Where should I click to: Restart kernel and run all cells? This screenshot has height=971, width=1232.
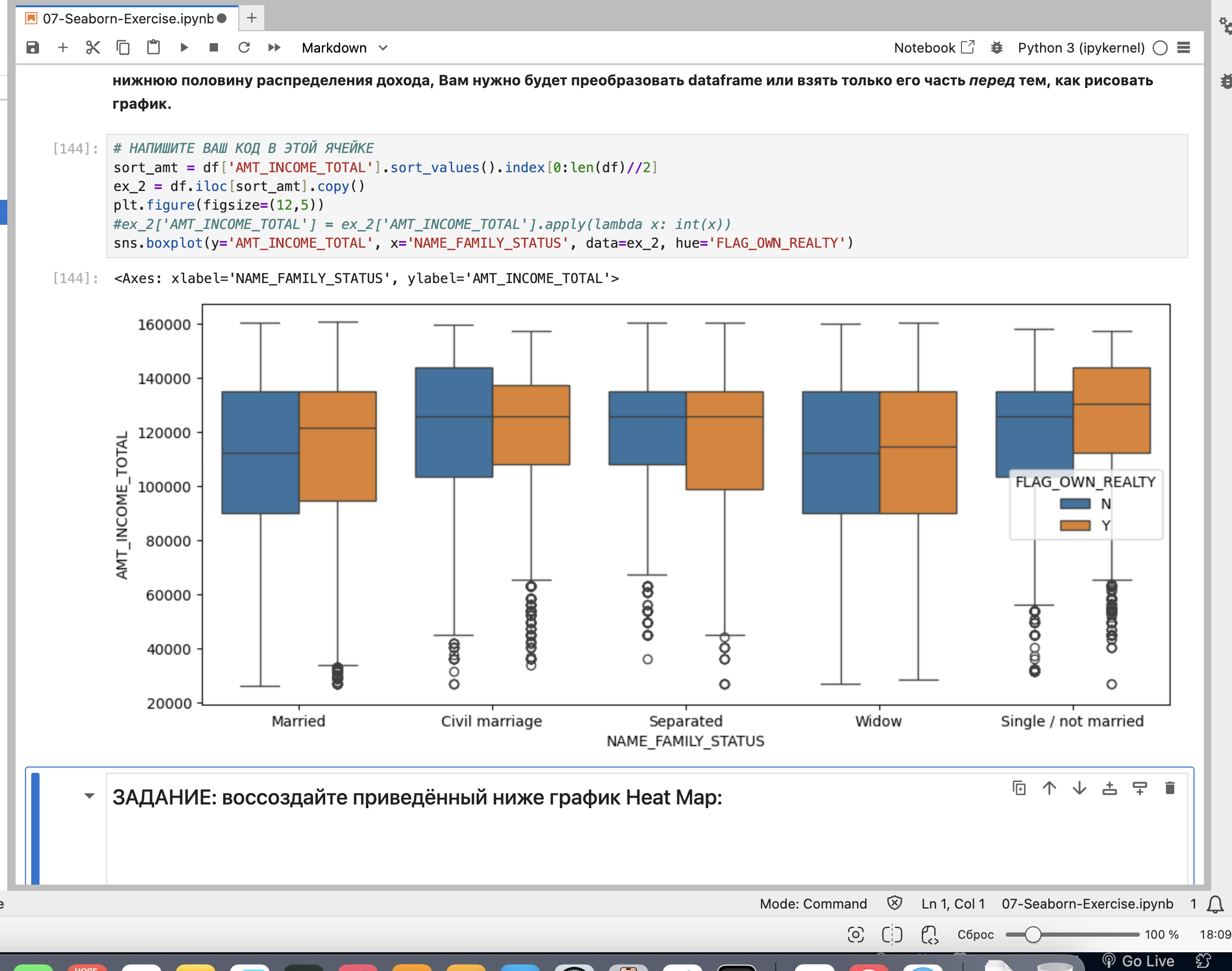(x=275, y=48)
